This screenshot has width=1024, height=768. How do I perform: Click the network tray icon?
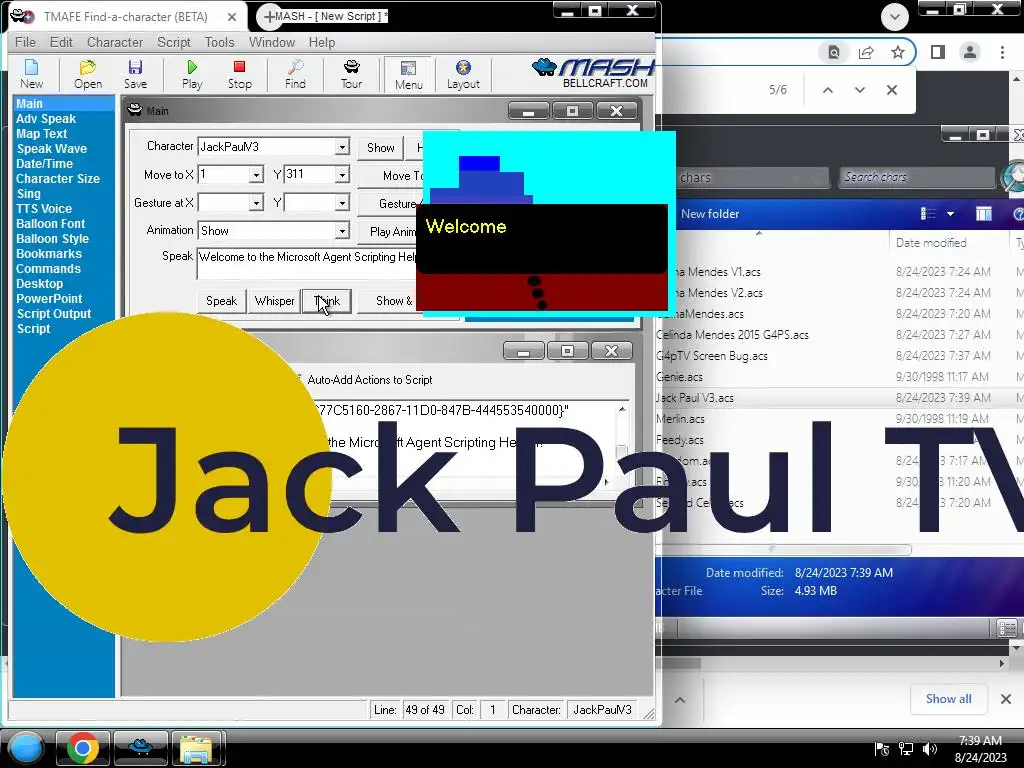point(906,750)
